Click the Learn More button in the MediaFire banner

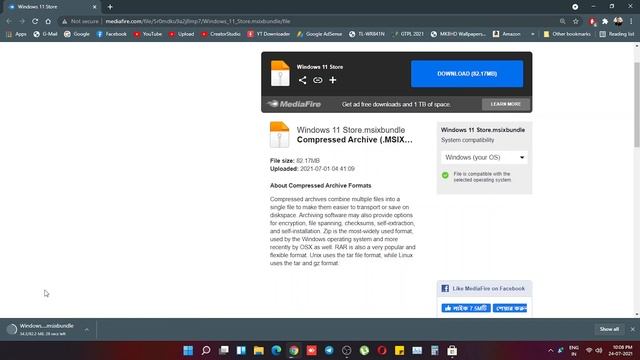click(506, 104)
